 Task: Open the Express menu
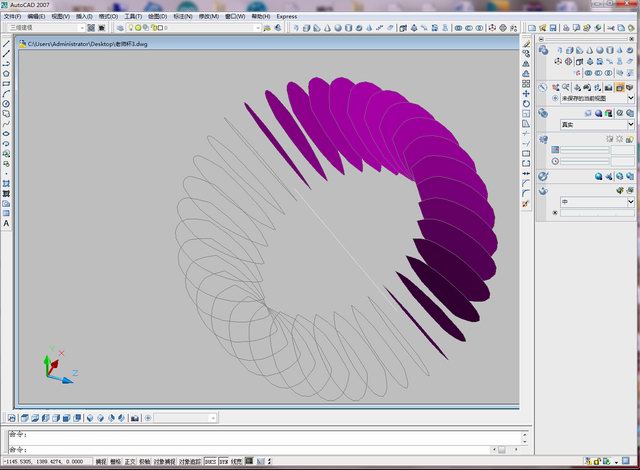286,17
